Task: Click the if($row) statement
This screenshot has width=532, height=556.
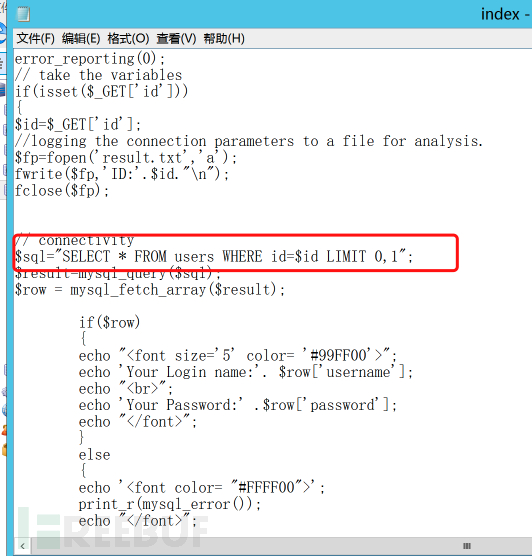Action: 109,322
